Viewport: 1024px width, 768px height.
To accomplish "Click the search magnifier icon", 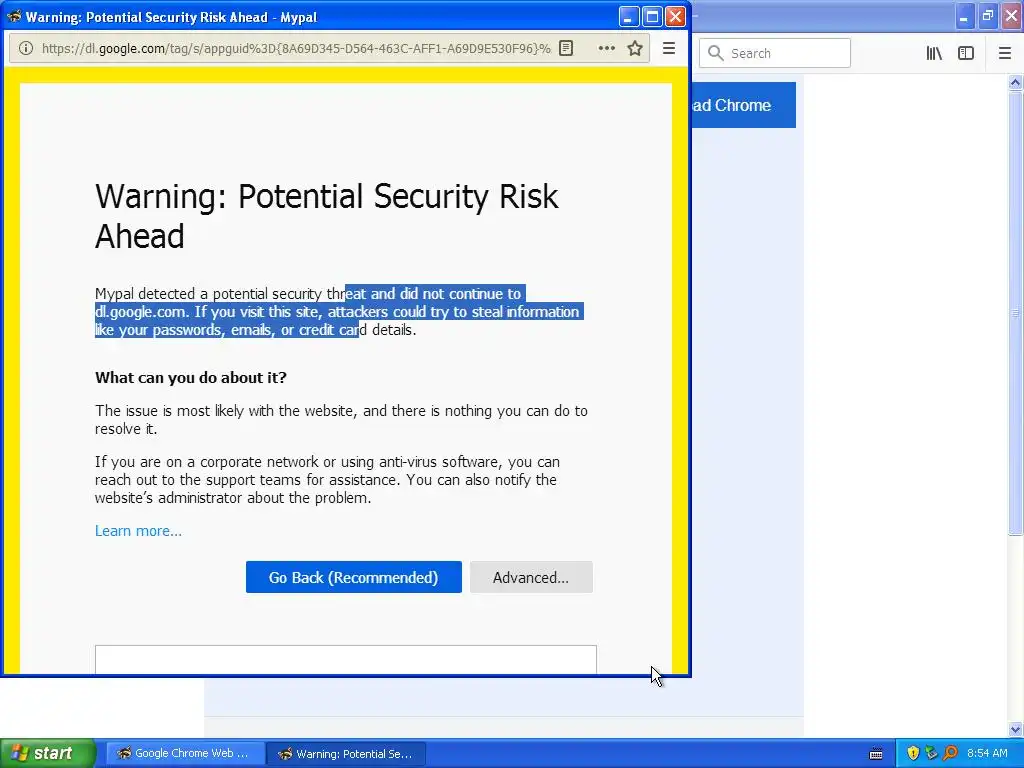I will pos(716,54).
